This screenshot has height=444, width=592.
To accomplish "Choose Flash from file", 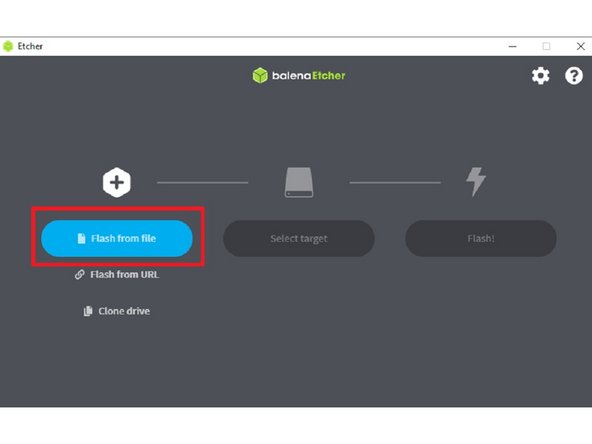I will 117,238.
